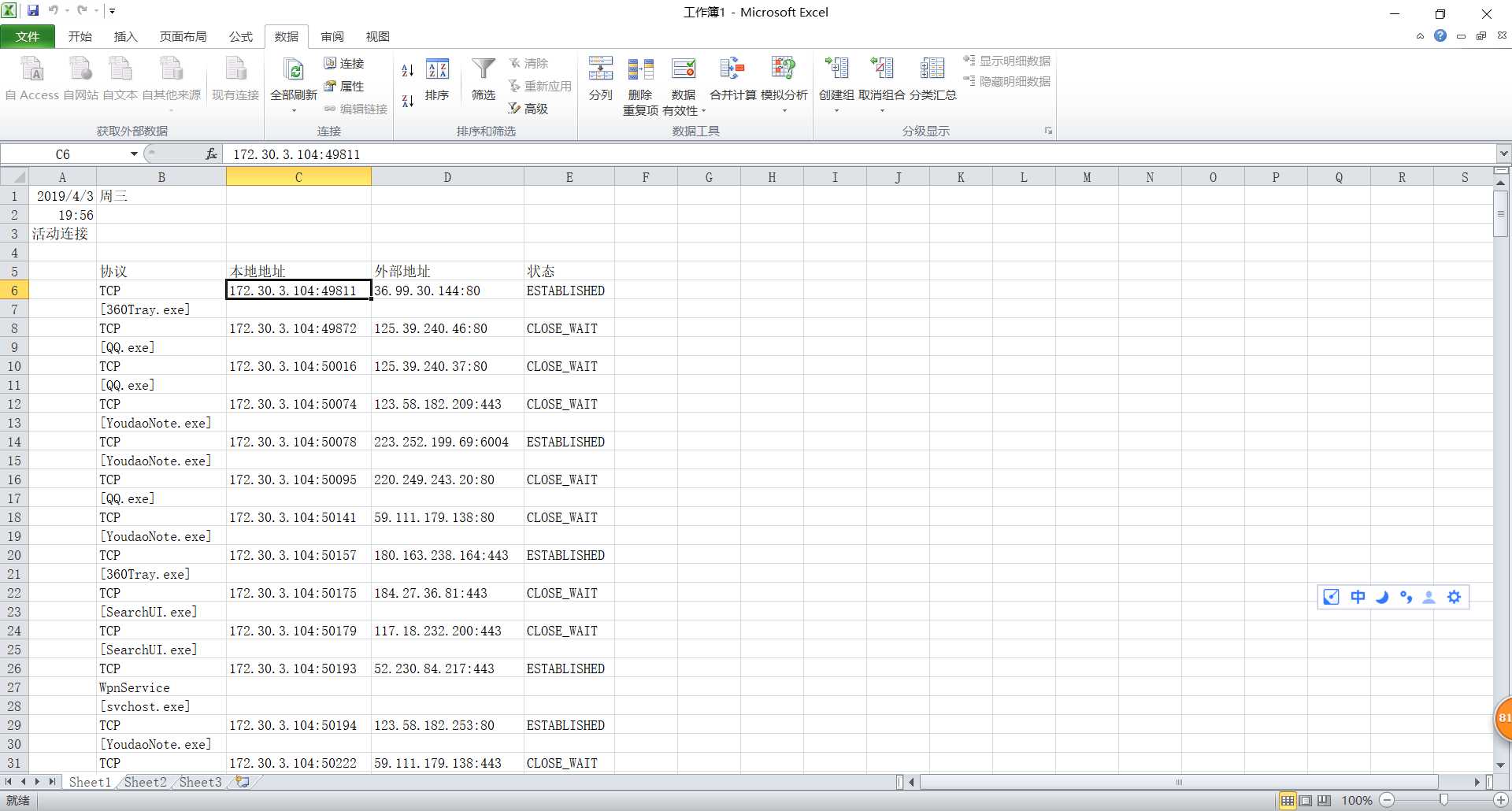Viewport: 1512px width, 811px height.
Task: Switch to the 公式 Formulas tab
Action: [x=240, y=36]
